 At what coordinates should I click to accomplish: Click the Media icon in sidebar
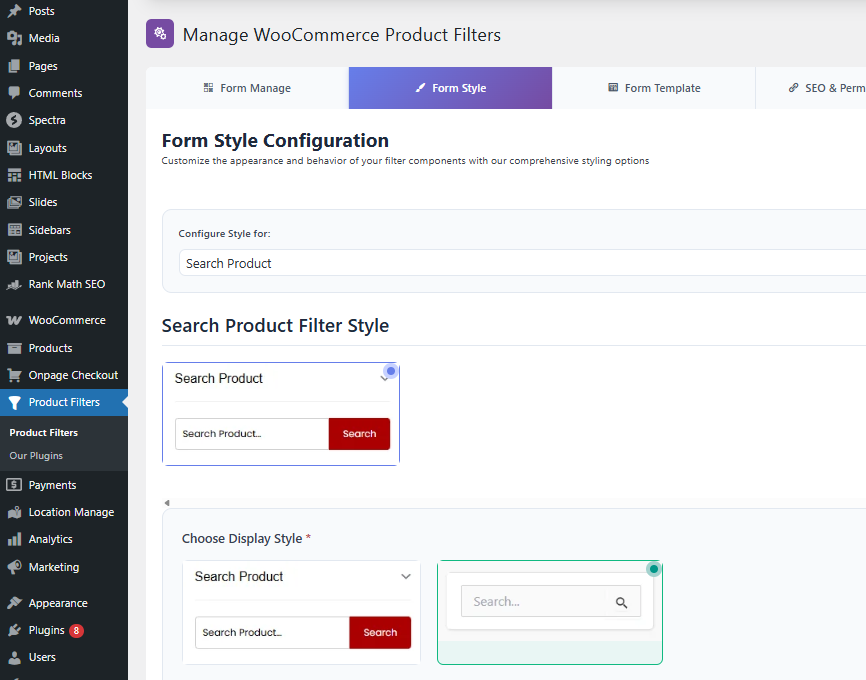click(14, 38)
